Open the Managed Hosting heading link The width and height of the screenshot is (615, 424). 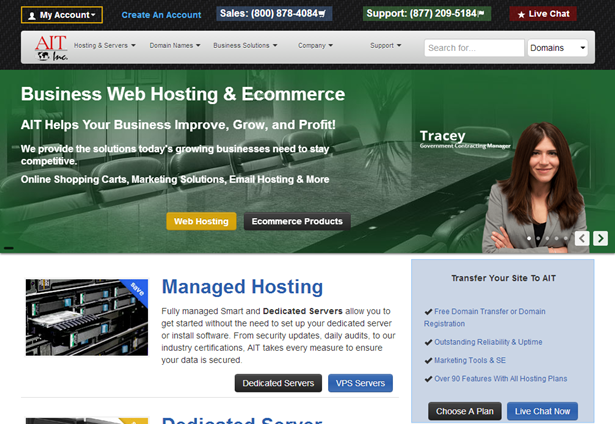coord(242,287)
